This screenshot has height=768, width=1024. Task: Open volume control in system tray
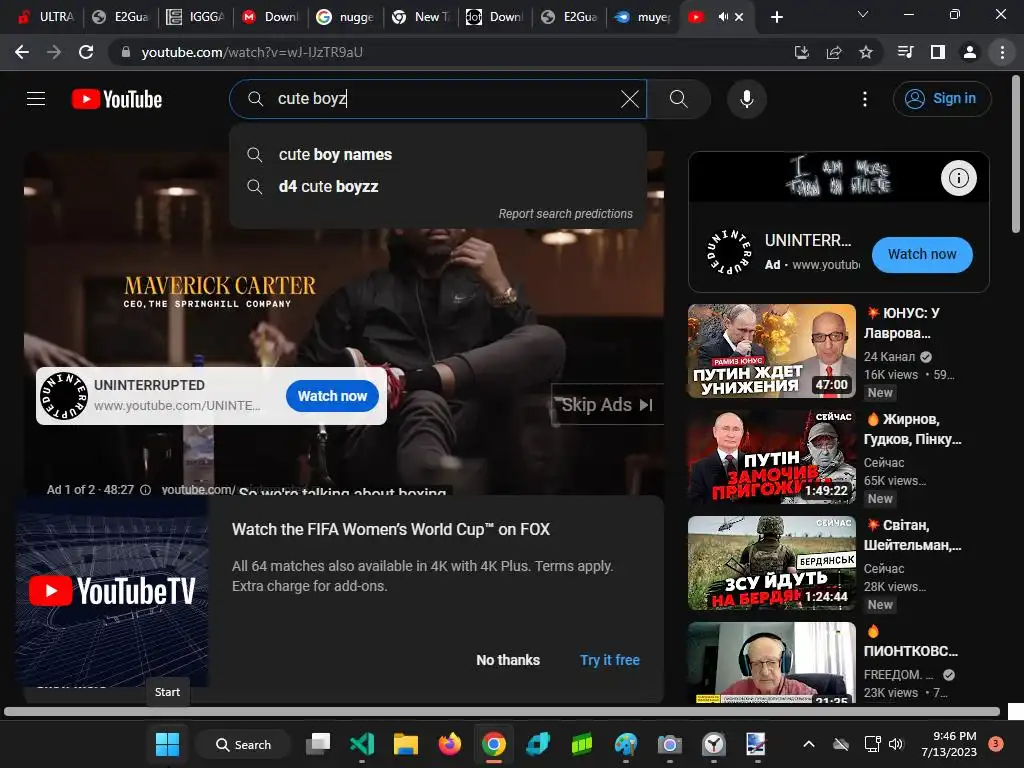pos(895,744)
